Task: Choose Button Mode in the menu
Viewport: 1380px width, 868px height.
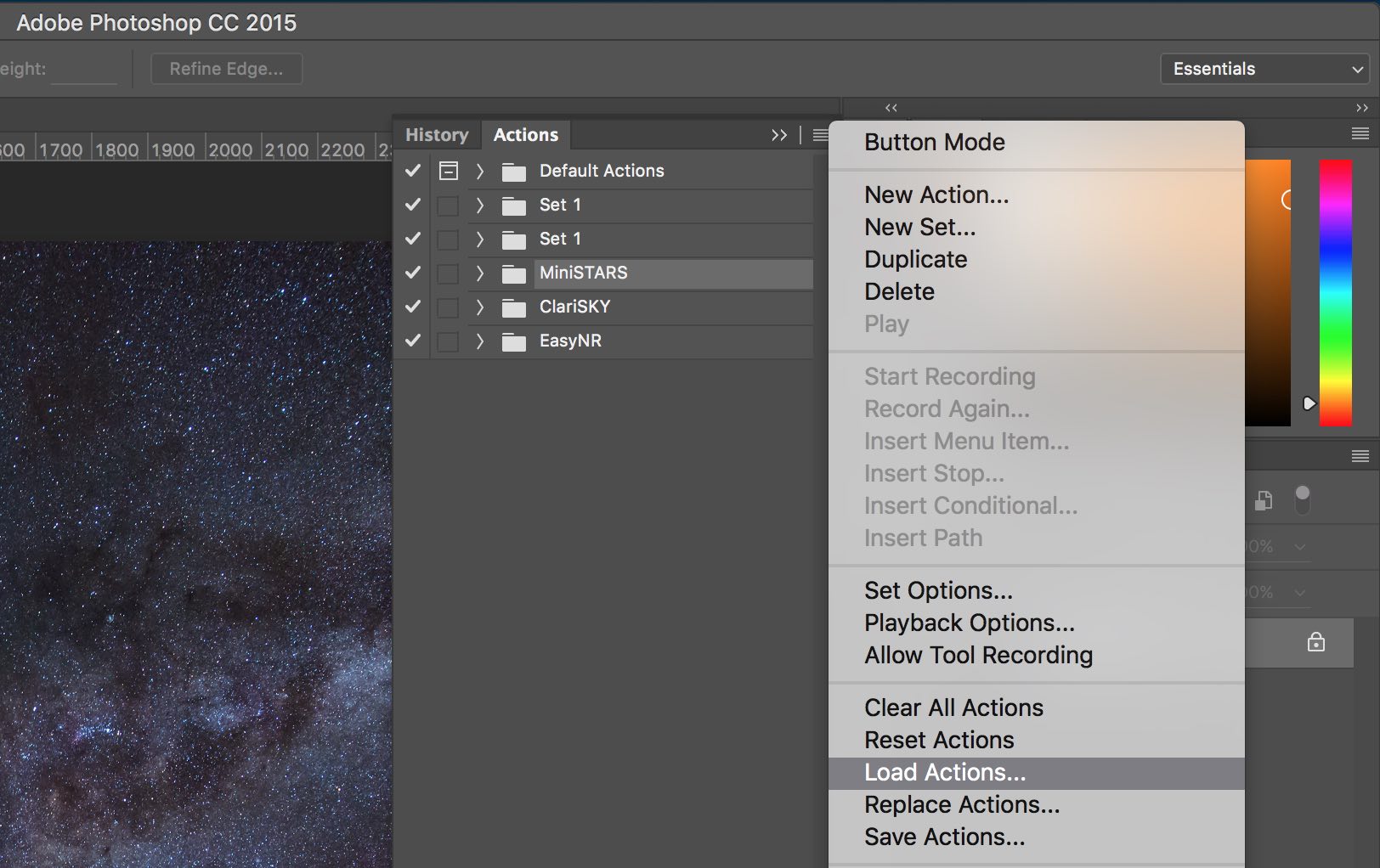Action: click(x=1037, y=143)
